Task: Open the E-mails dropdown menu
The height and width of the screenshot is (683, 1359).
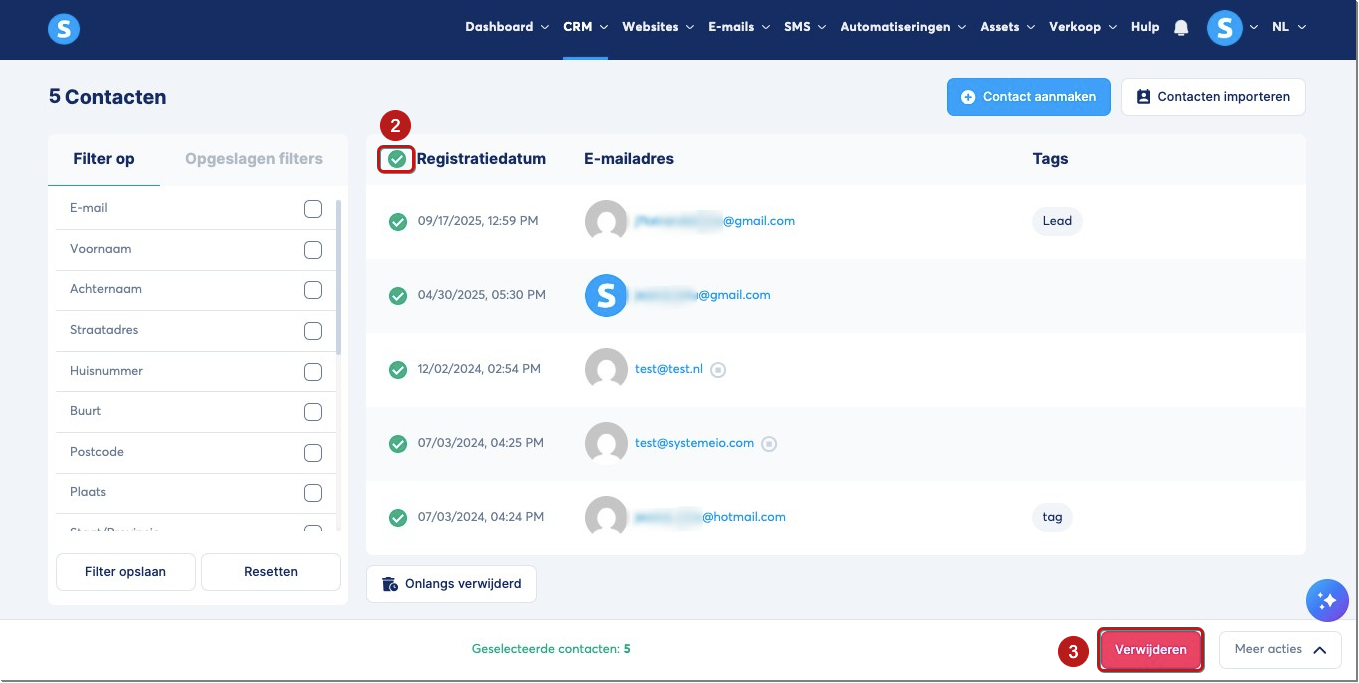Action: (739, 28)
